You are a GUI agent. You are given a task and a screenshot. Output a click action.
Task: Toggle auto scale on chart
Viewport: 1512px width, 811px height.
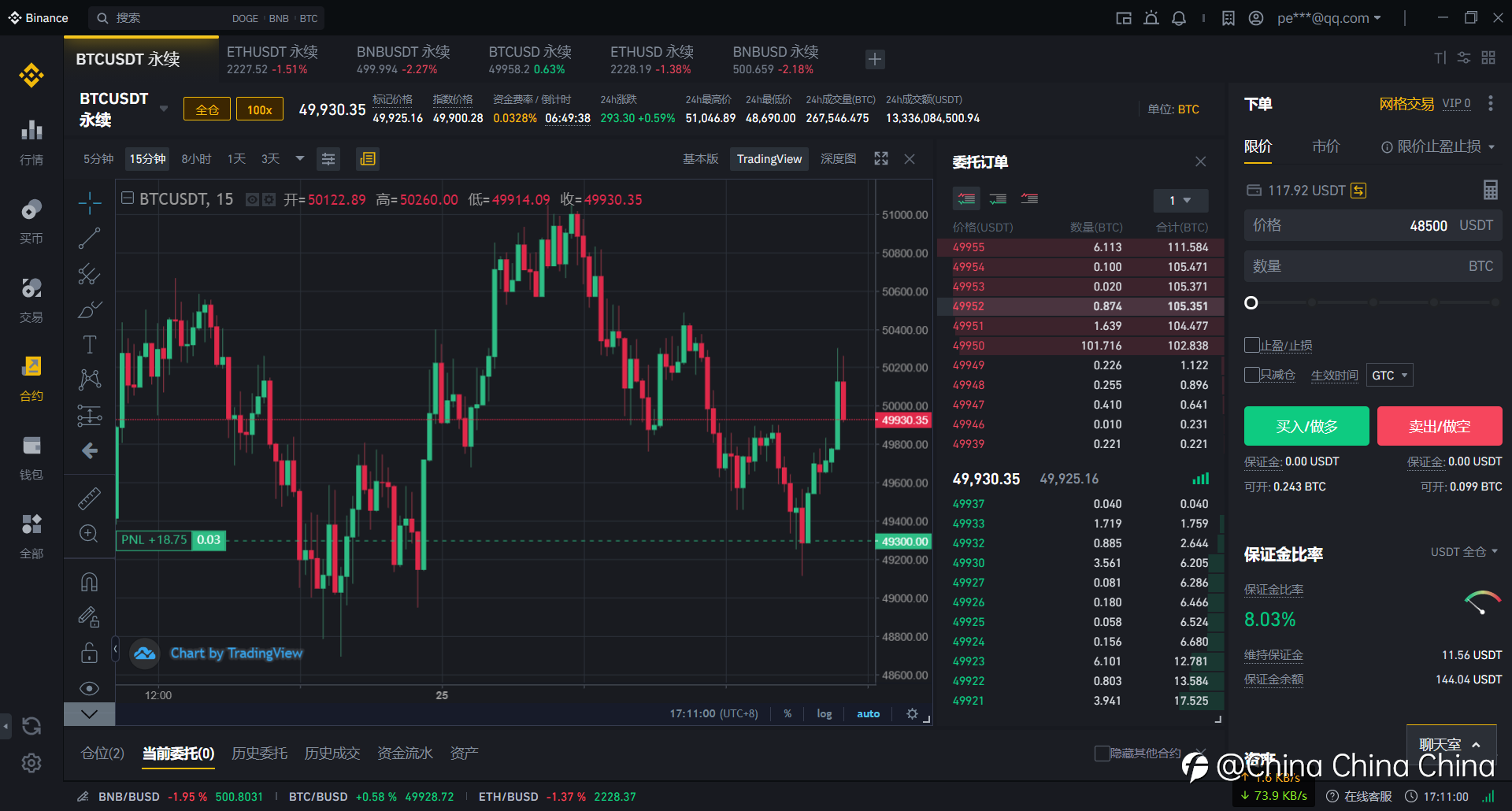[868, 713]
